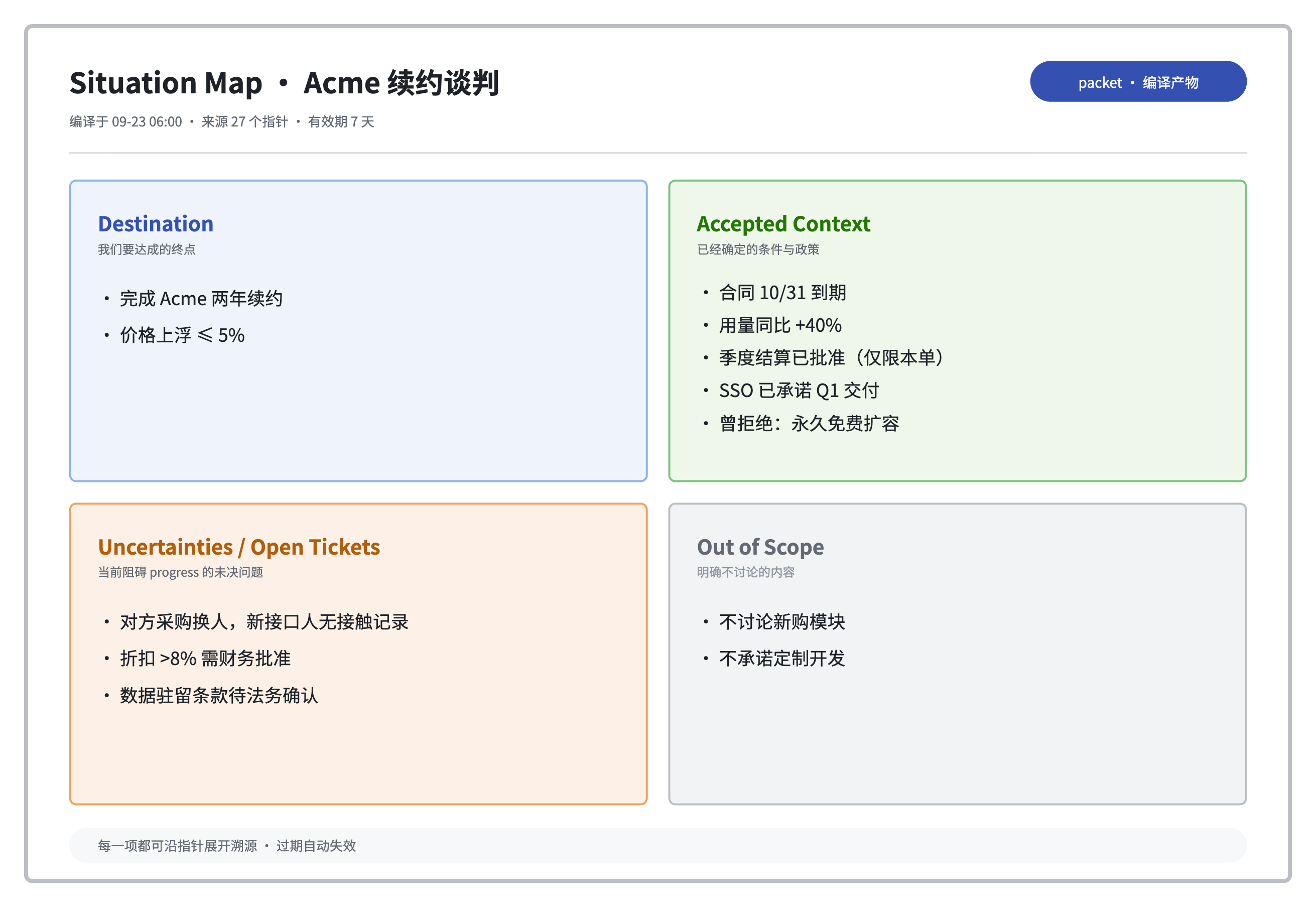The width and height of the screenshot is (1316, 907).
Task: Select the 完成 Acme 两年续约 item
Action: tap(201, 298)
